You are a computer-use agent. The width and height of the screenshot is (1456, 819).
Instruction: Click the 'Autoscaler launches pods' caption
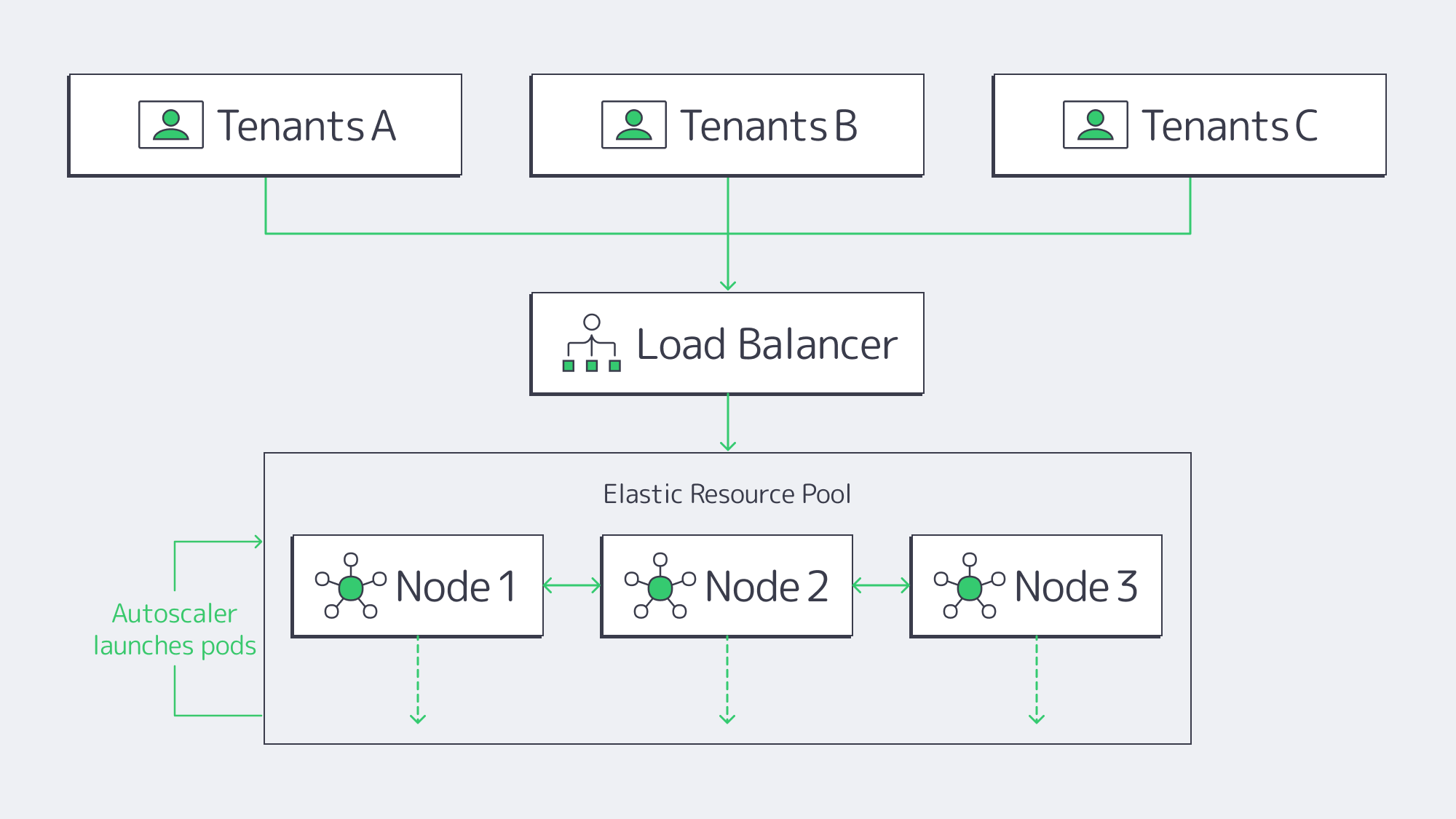[x=175, y=630]
